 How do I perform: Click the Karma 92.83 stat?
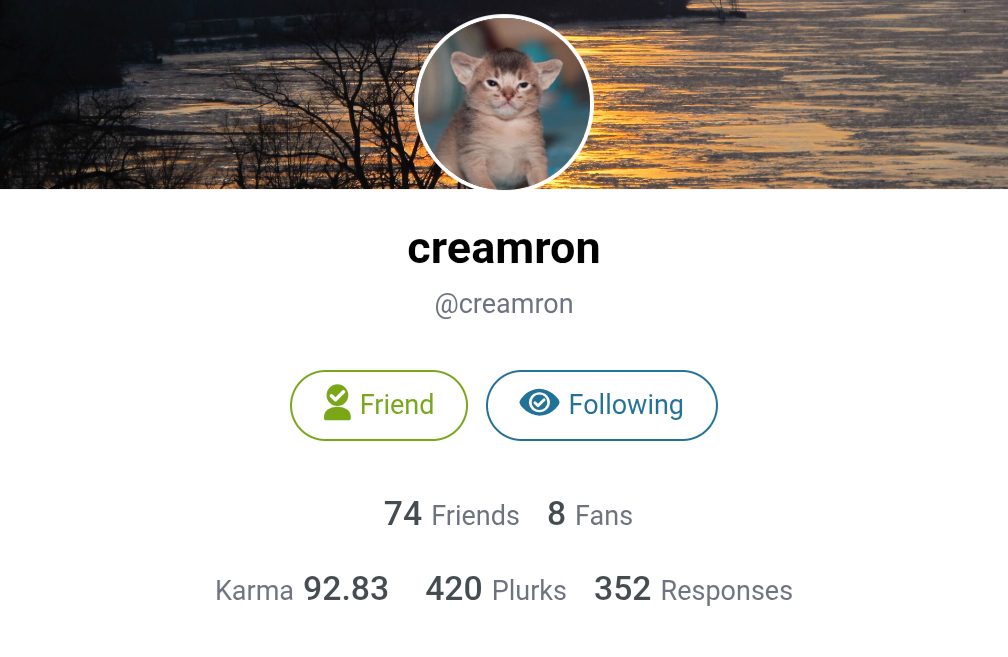point(302,589)
